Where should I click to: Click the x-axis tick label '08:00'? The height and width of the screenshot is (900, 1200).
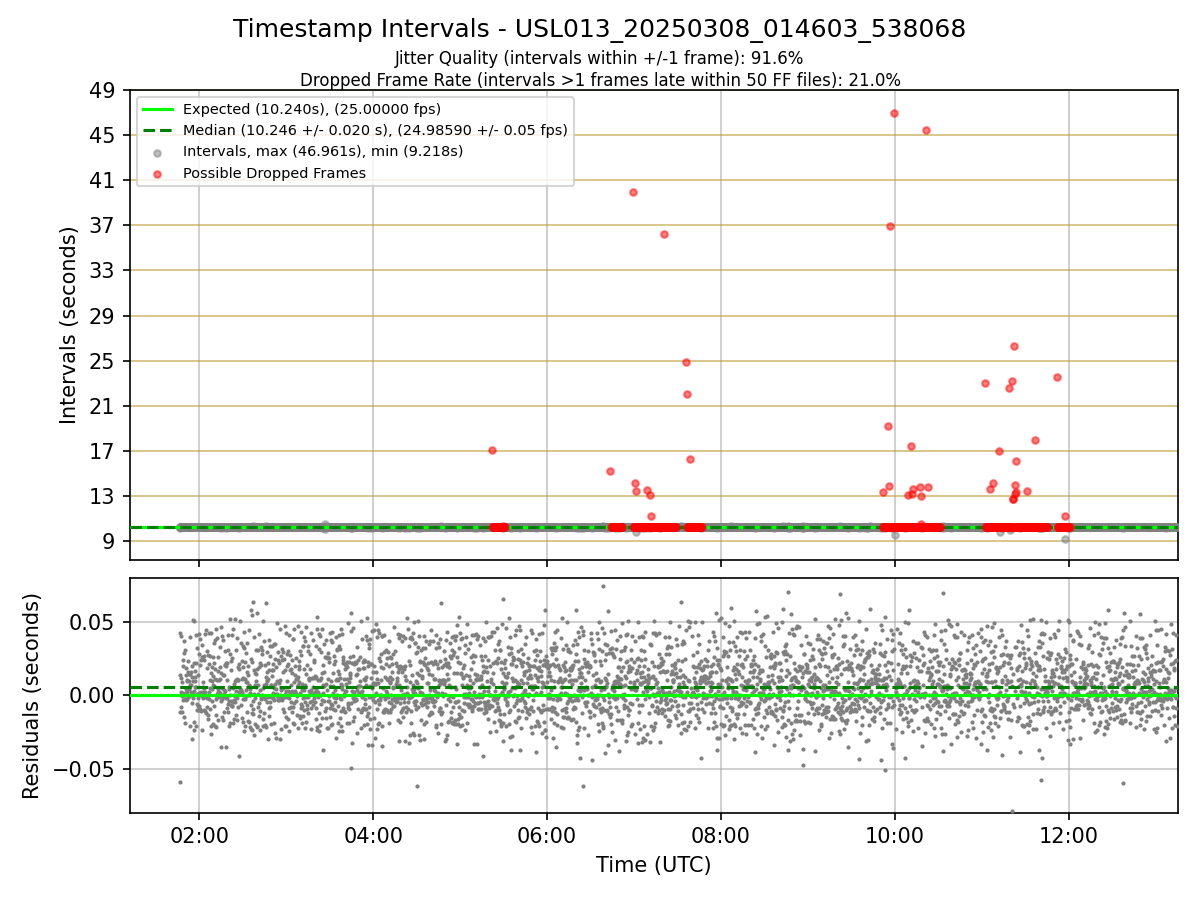click(721, 836)
